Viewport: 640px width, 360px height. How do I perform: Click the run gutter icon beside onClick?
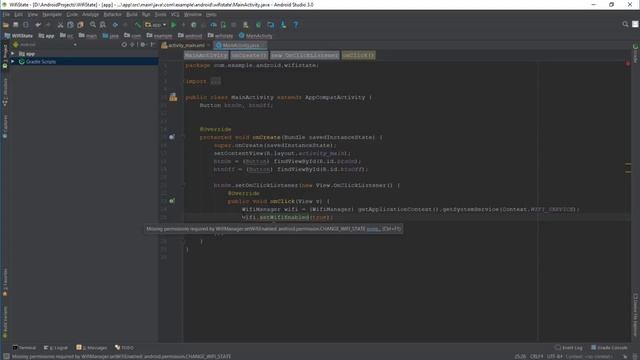pos(172,201)
